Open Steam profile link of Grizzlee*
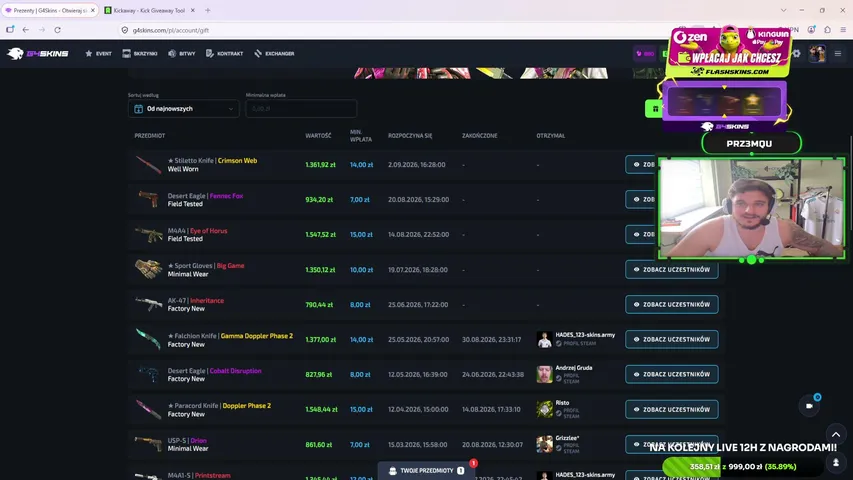Viewport: 853px width, 480px height. coord(567,448)
